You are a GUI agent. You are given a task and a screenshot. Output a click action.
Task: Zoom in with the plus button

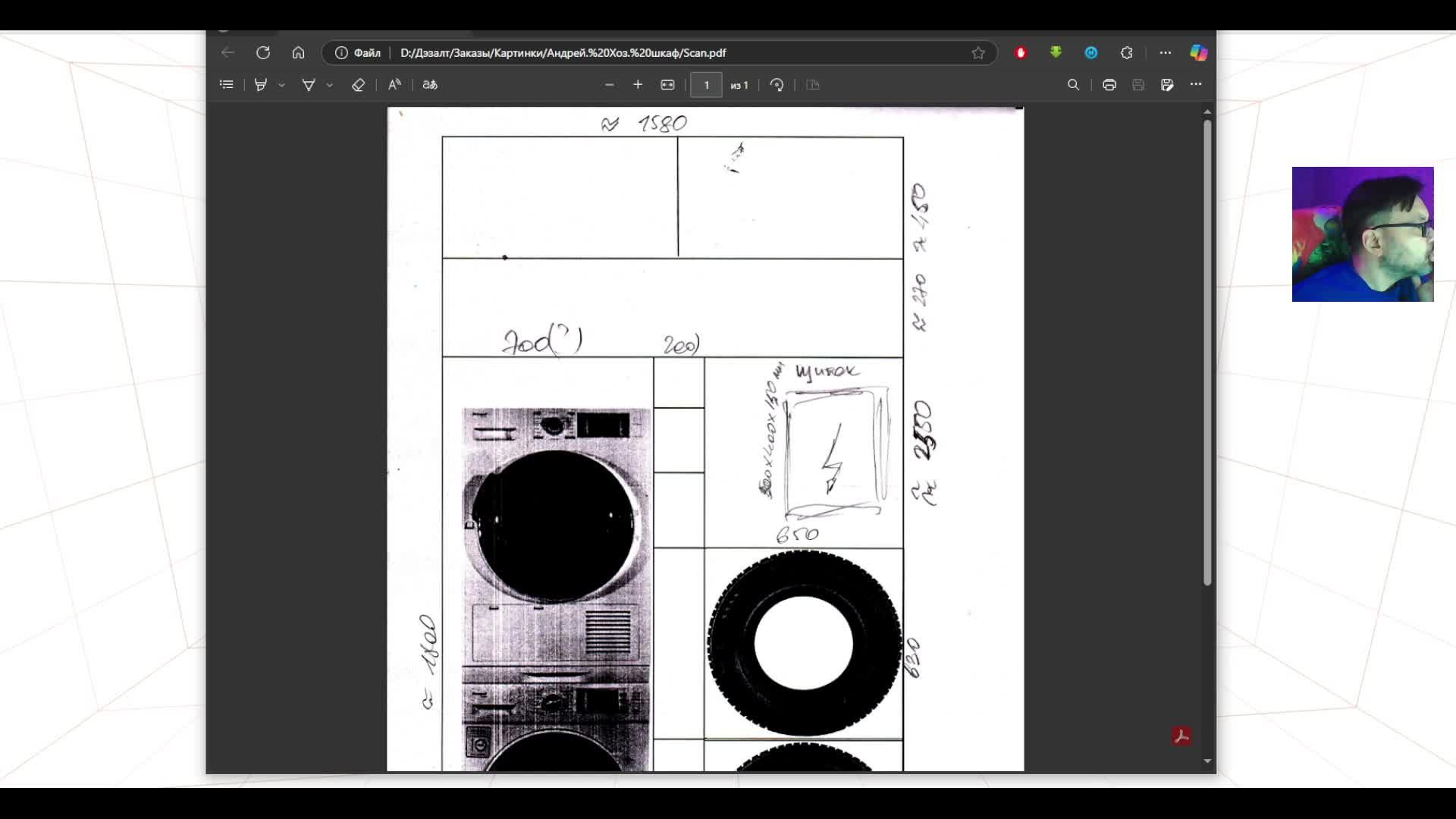pyautogui.click(x=638, y=85)
